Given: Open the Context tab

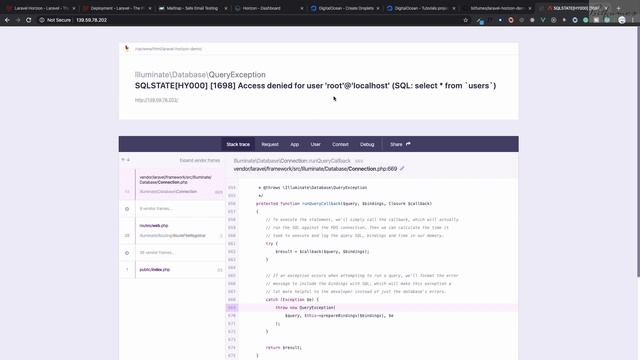Looking at the screenshot, I should [x=340, y=144].
